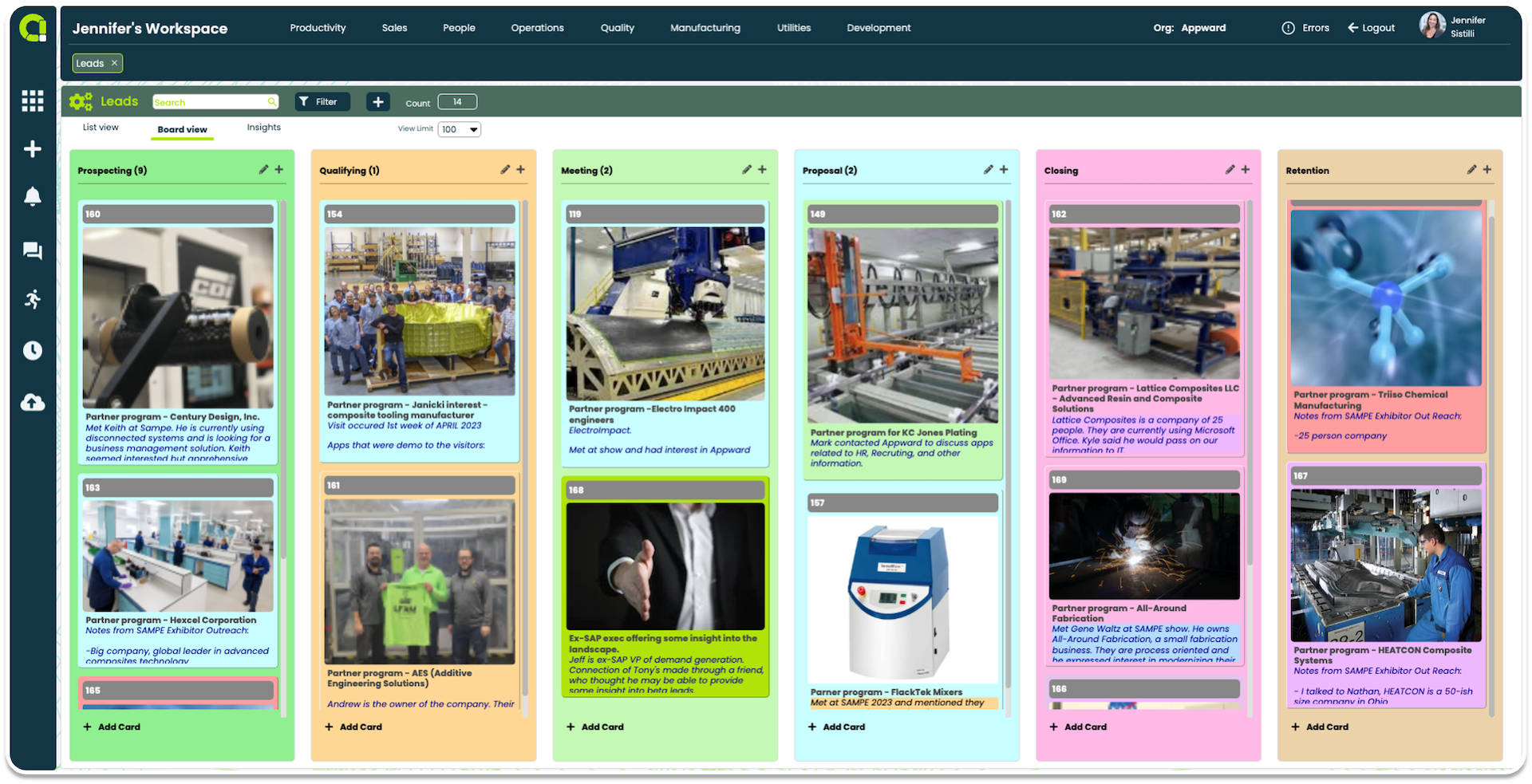Edit the Proposal column with pencil icon

coord(989,169)
